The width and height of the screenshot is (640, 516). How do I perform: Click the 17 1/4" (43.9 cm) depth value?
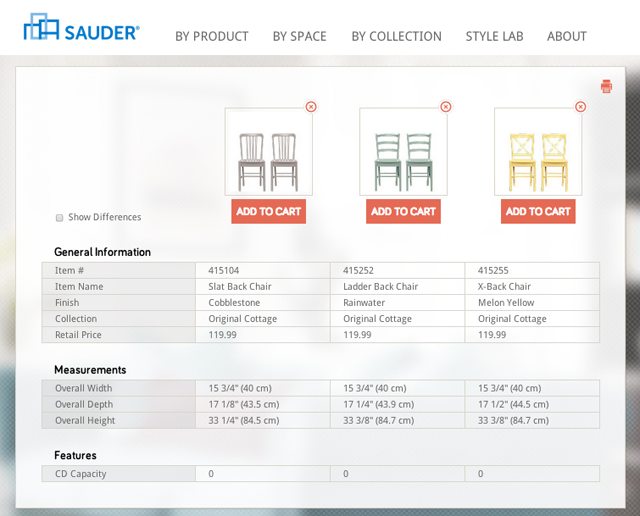coord(378,404)
